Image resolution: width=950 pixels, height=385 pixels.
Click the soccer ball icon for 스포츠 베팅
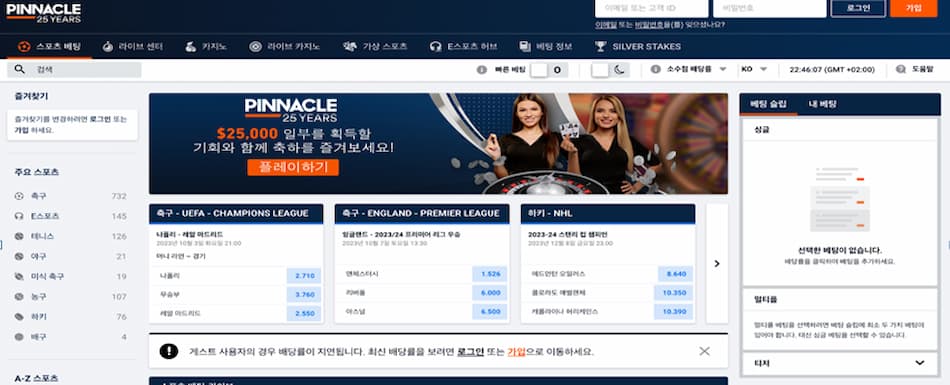pos(24,47)
